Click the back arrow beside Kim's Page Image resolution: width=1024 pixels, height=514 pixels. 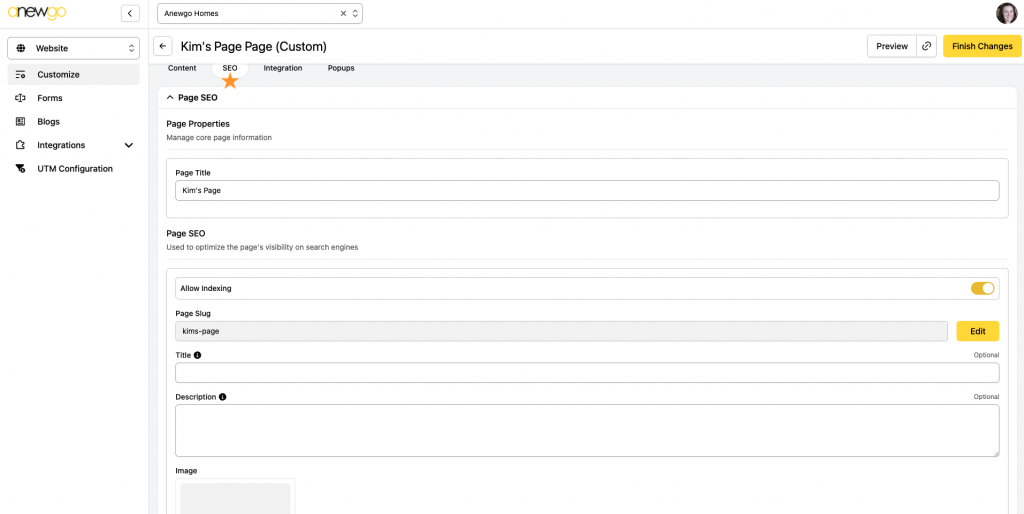pos(163,46)
